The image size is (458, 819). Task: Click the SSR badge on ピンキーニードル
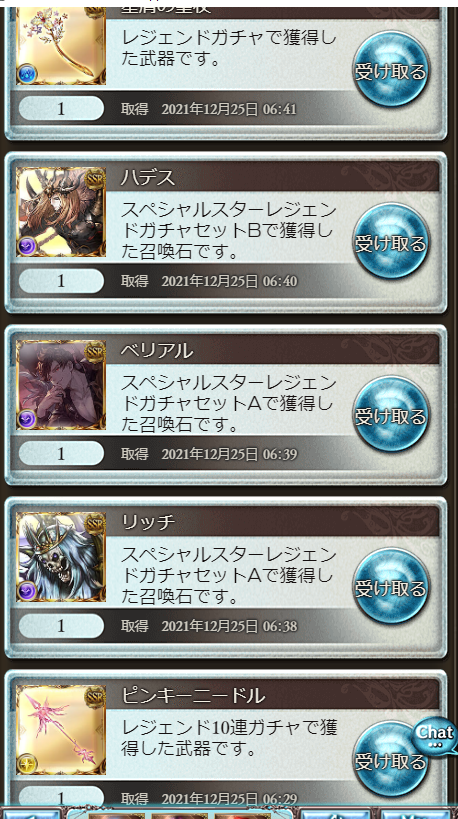point(95,696)
